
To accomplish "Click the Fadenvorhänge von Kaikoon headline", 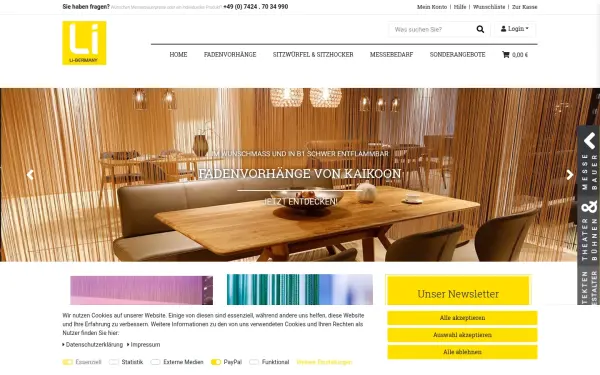I will pyautogui.click(x=300, y=174).
